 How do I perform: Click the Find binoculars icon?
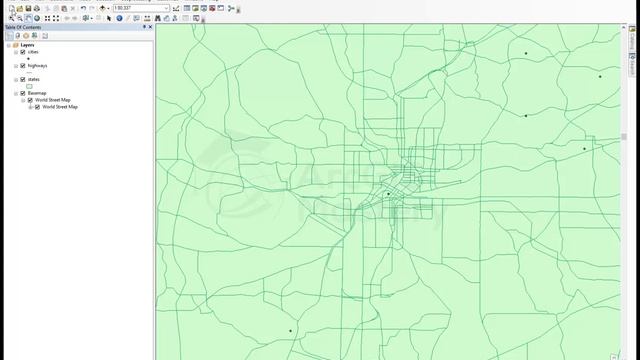pyautogui.click(x=158, y=18)
